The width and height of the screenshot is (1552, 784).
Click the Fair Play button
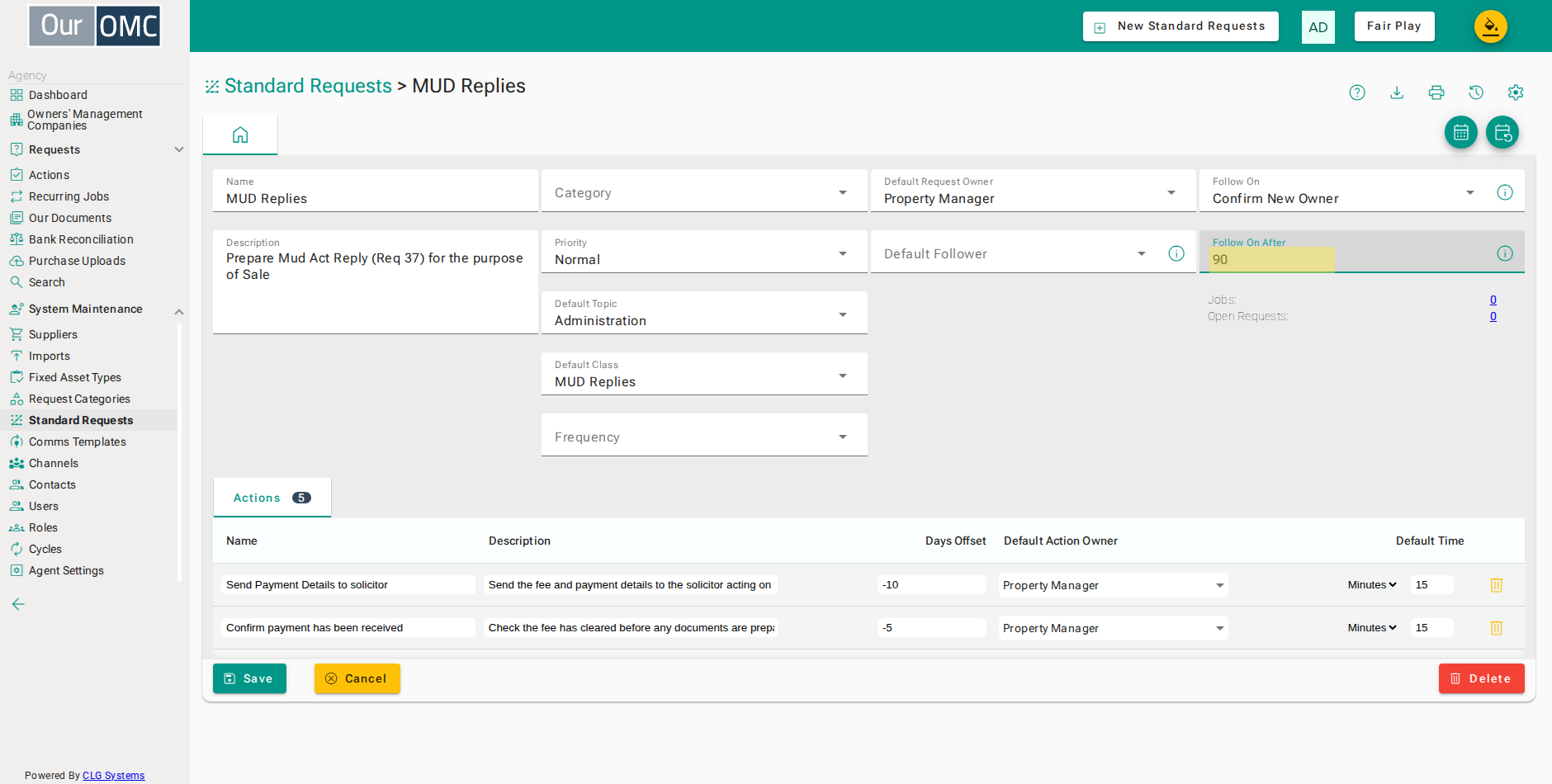click(x=1394, y=26)
